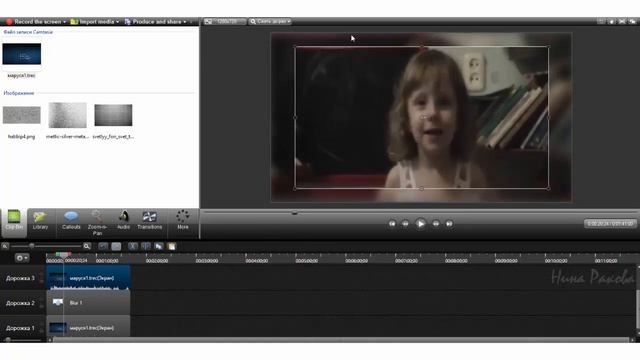
Task: Open the preview zoom level dropdown
Action: click(x=270, y=22)
